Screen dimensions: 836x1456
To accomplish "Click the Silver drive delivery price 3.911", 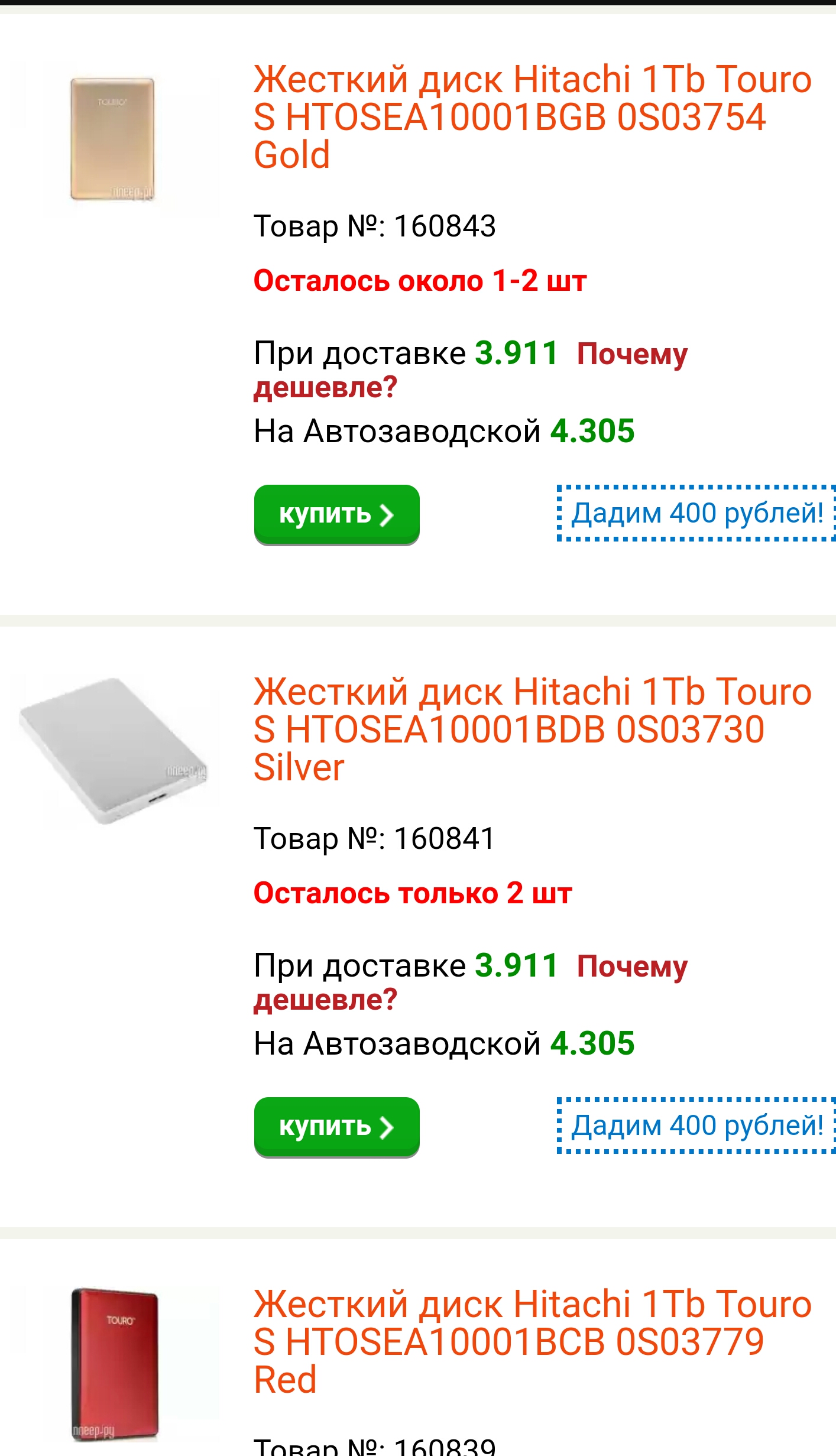I will click(x=517, y=966).
